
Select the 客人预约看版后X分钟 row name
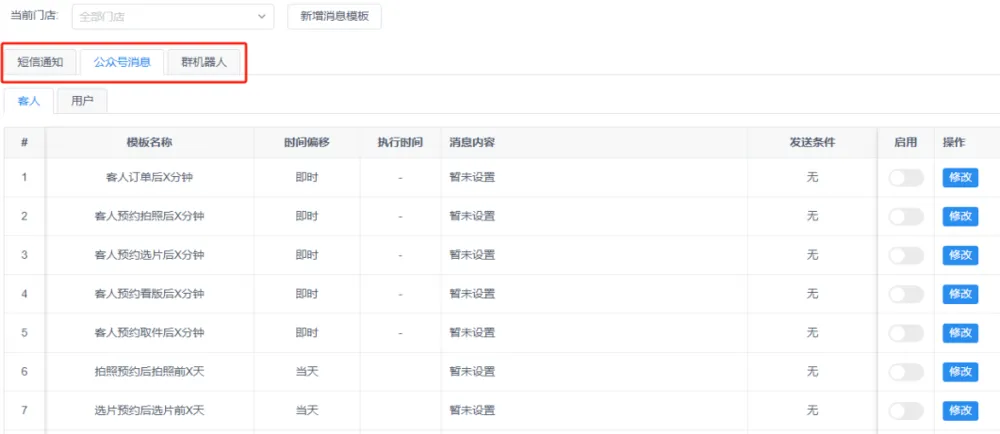(149, 294)
